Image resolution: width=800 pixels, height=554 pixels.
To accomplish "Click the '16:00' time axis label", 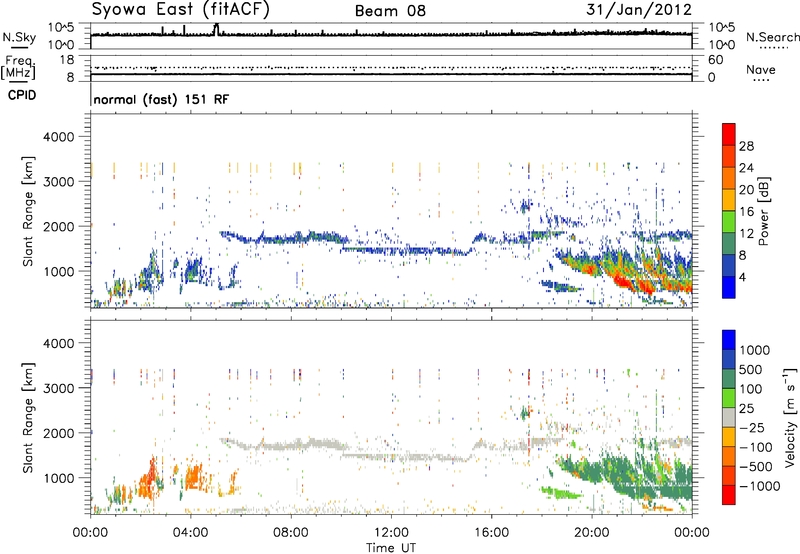I will 491,533.
